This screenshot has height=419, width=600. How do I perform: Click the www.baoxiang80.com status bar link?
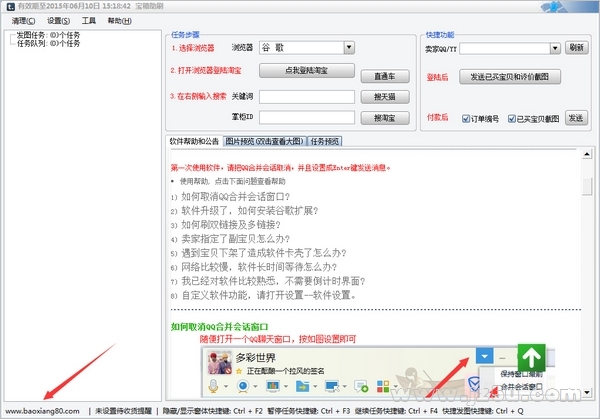[x=42, y=411]
